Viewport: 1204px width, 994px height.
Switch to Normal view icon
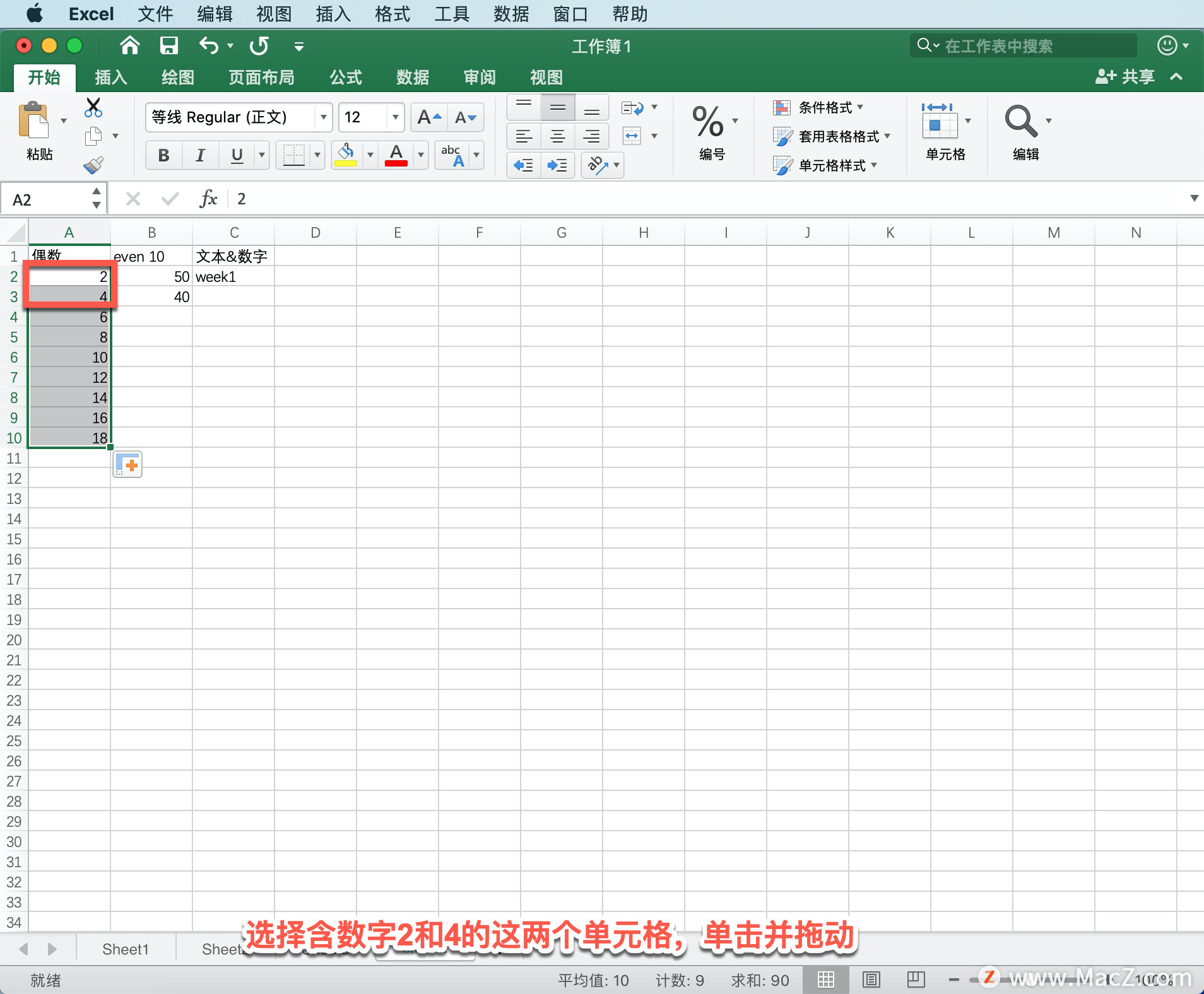(x=826, y=979)
